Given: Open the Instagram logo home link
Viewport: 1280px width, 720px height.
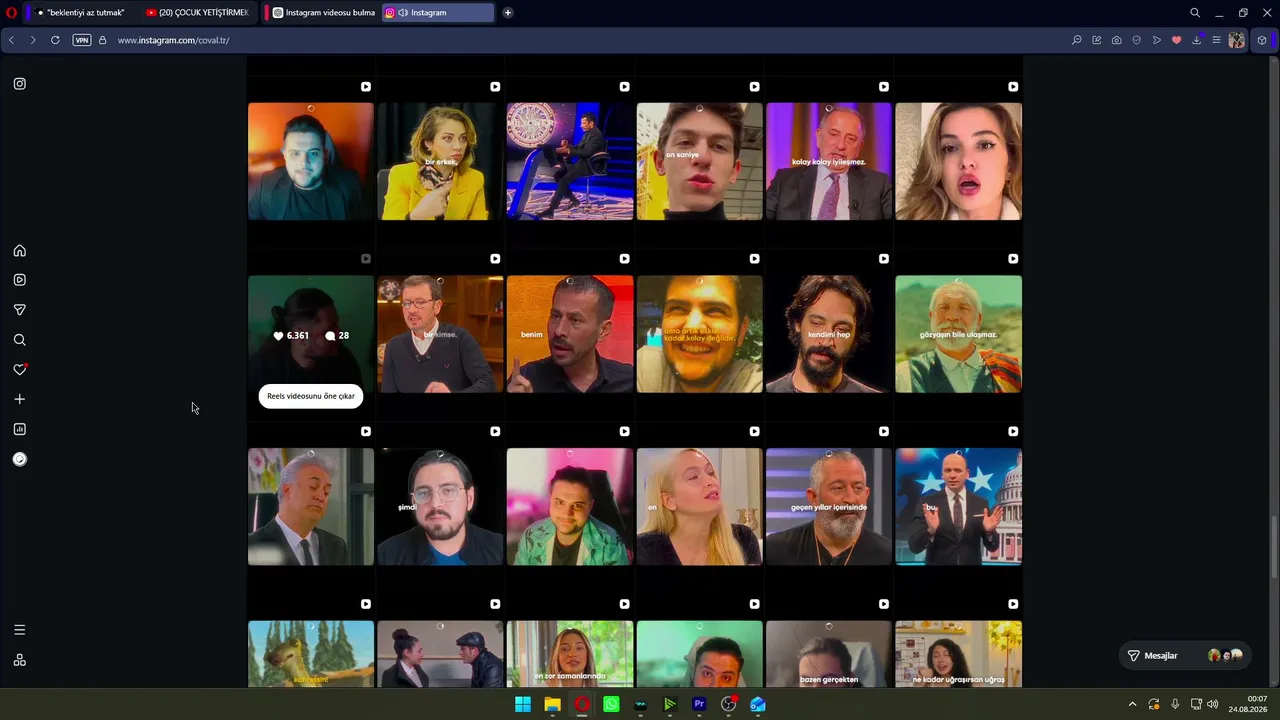Looking at the screenshot, I should [19, 84].
